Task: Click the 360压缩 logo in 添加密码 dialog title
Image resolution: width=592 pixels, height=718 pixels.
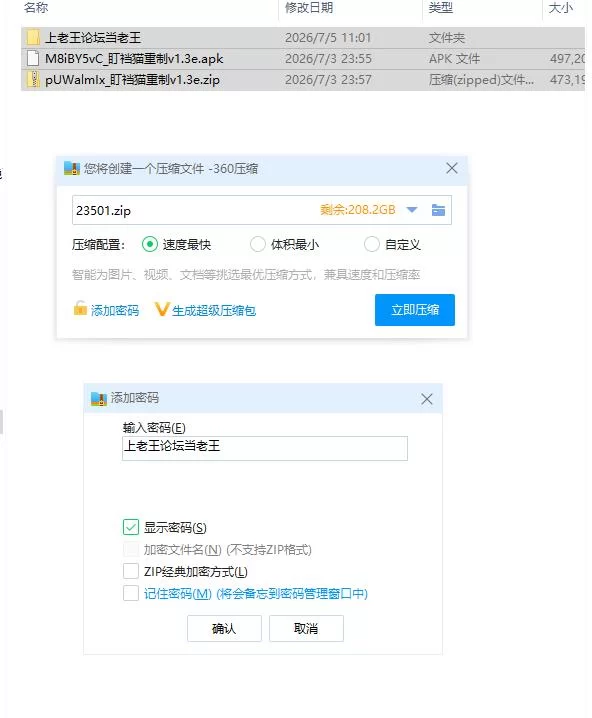Action: pyautogui.click(x=98, y=398)
